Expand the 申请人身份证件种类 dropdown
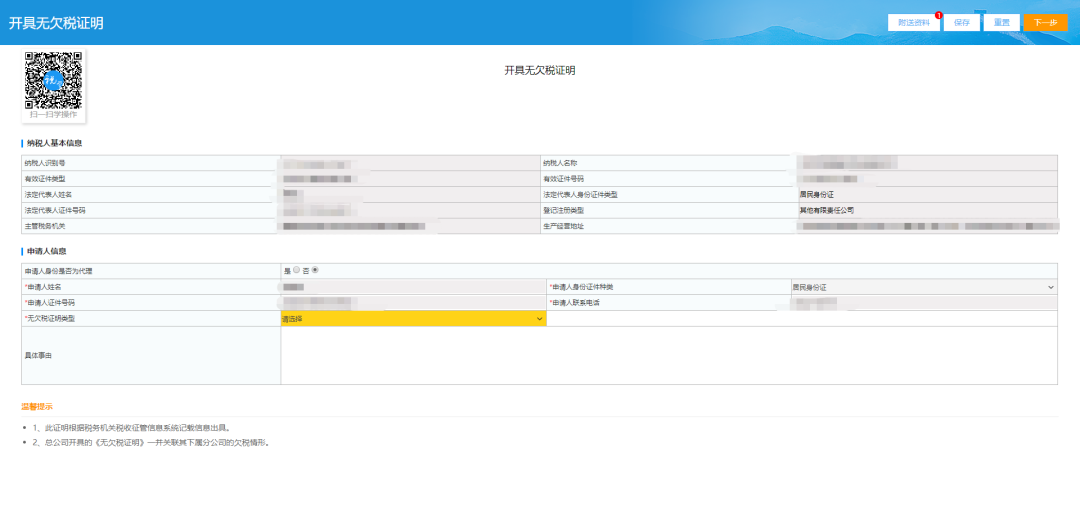 (922, 287)
